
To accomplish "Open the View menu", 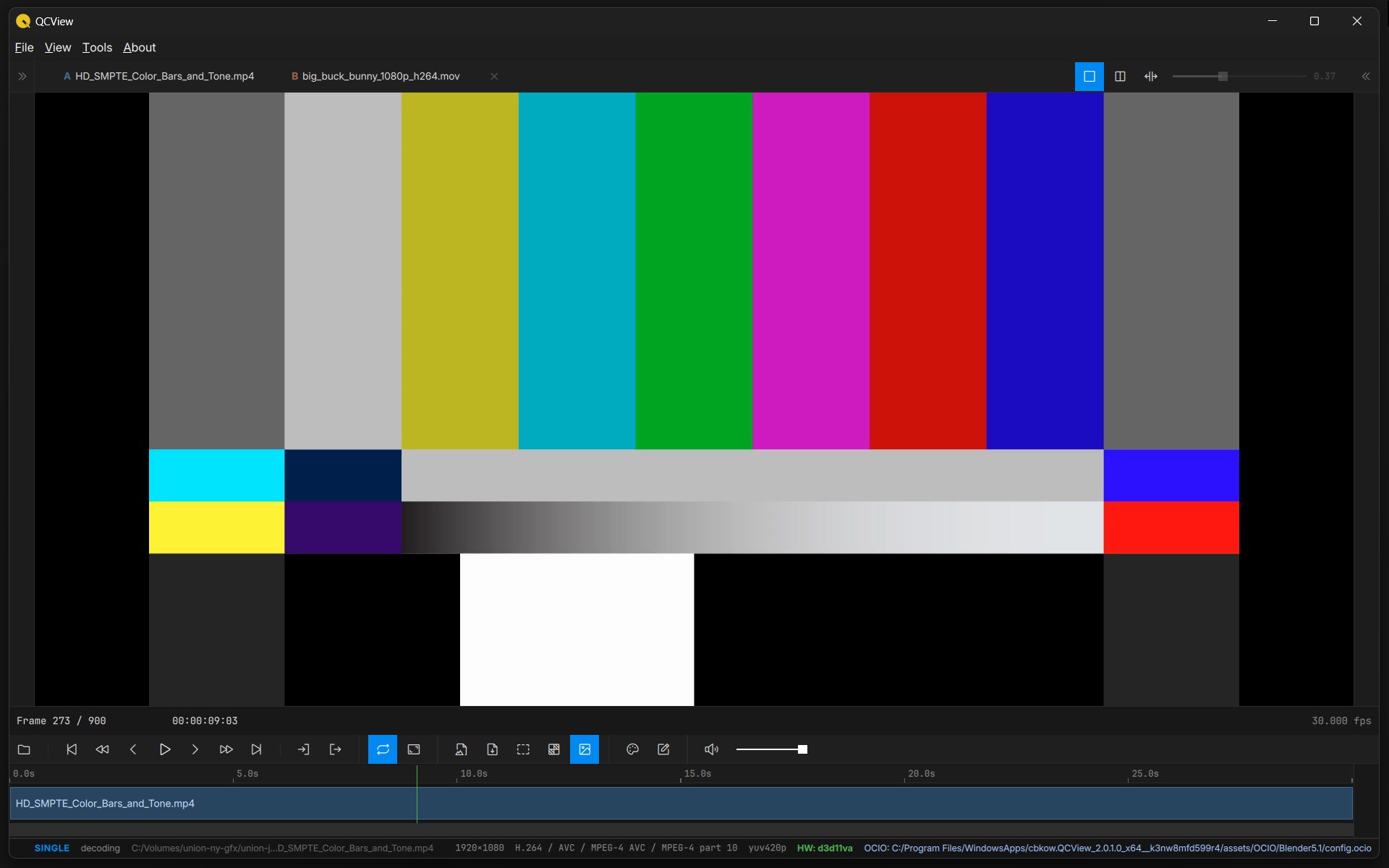I will [x=58, y=47].
